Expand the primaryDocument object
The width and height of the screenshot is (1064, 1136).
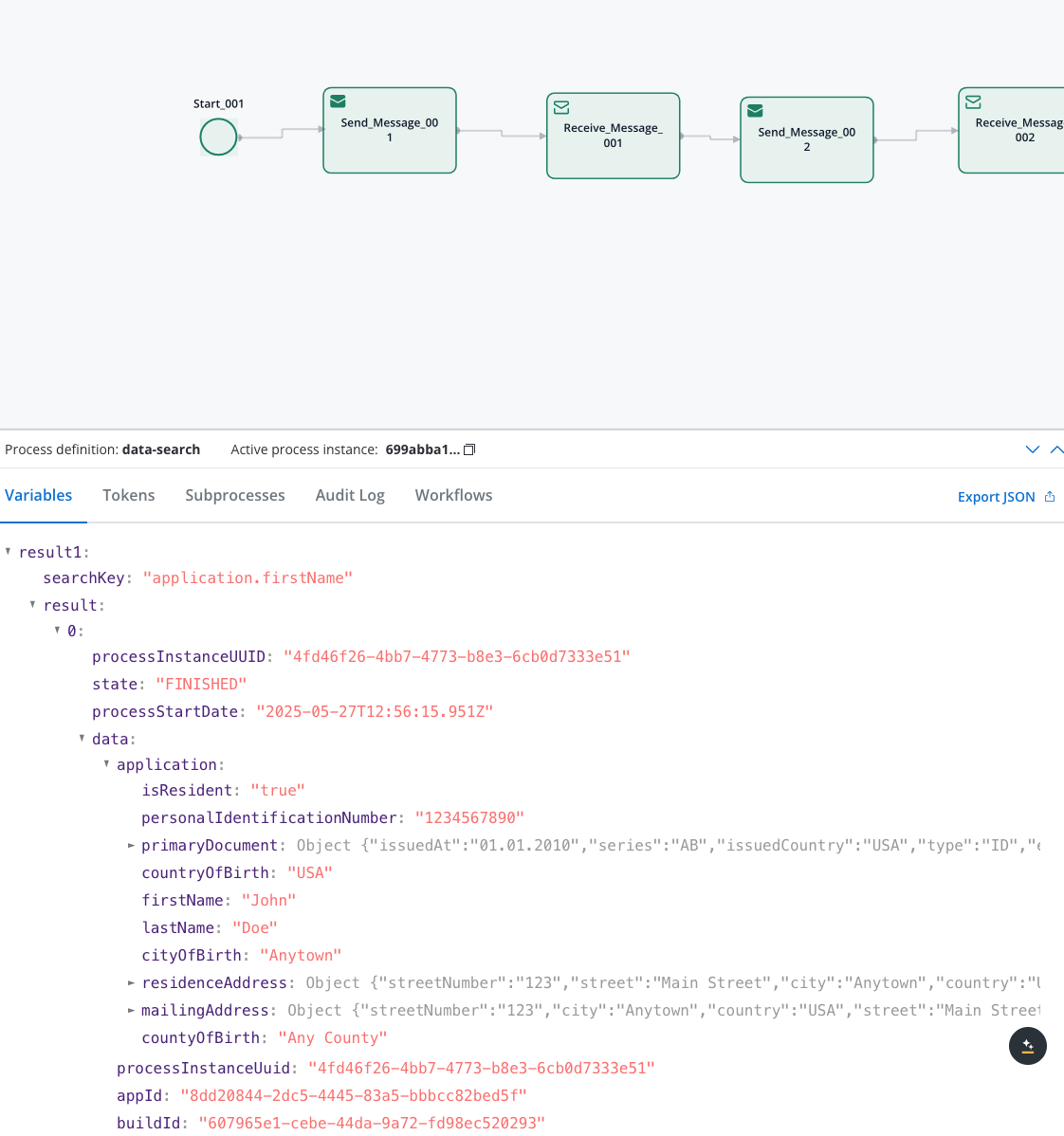131,846
